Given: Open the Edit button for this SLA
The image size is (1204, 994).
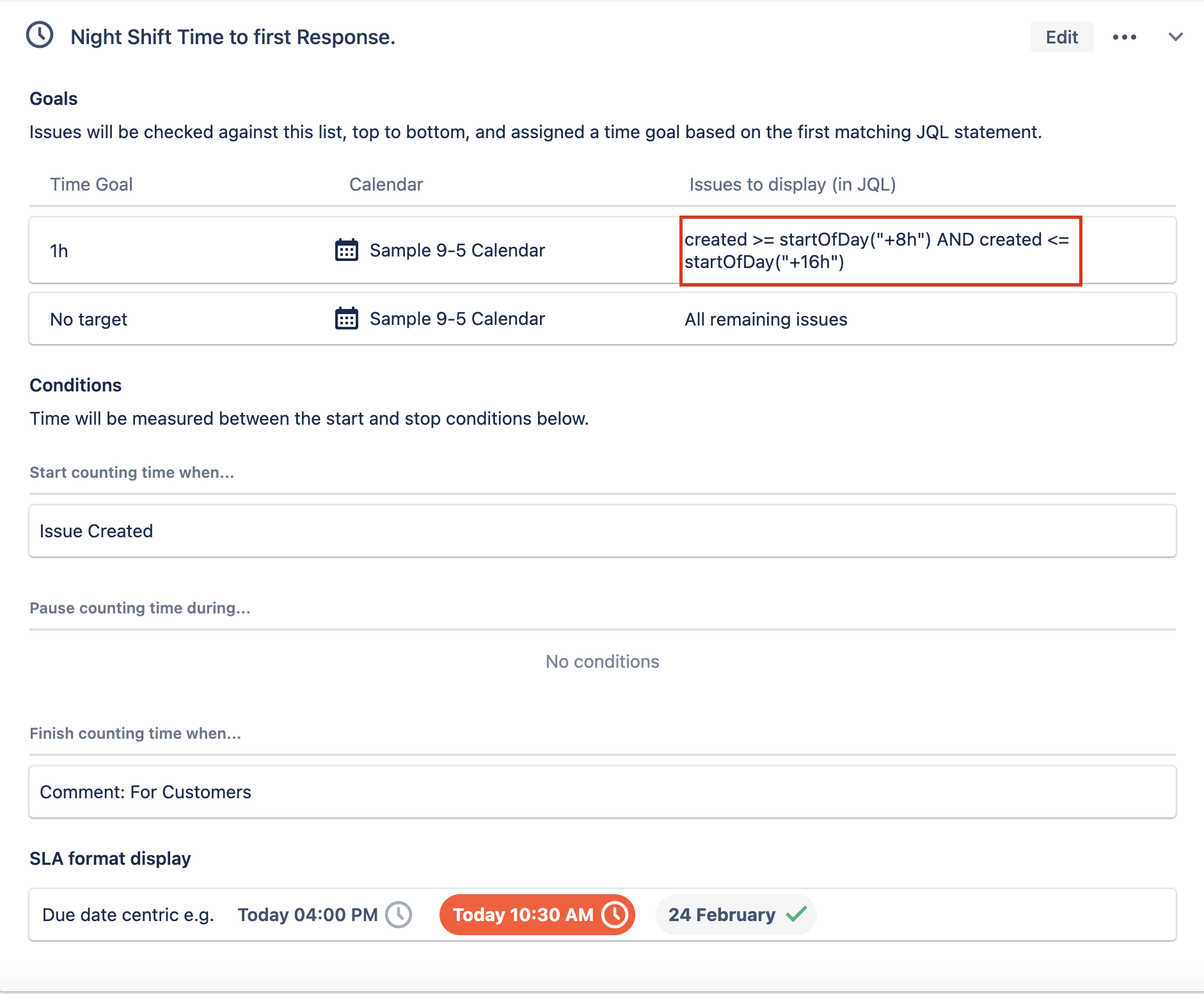Looking at the screenshot, I should click(x=1062, y=37).
